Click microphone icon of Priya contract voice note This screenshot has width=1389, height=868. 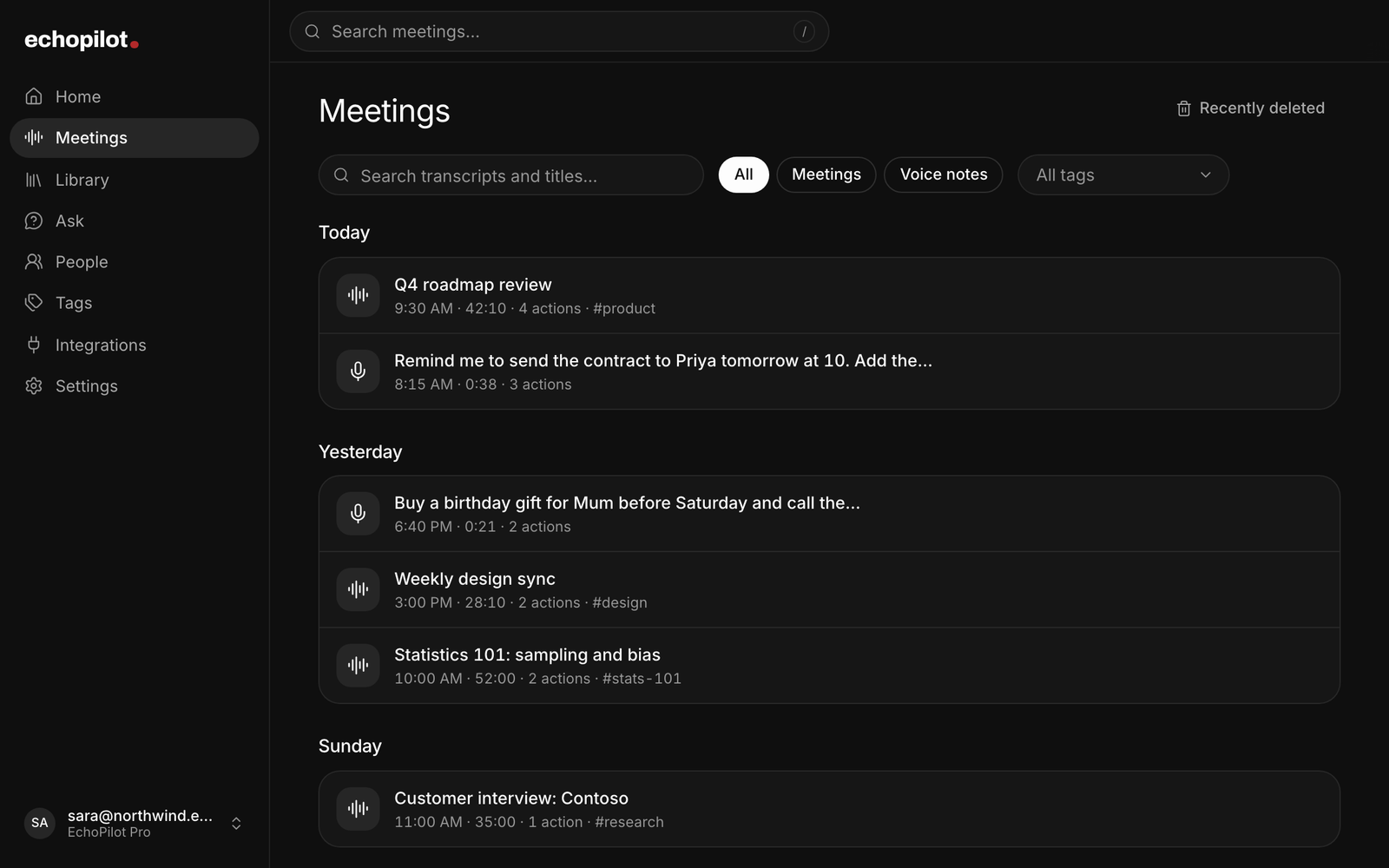pos(358,372)
